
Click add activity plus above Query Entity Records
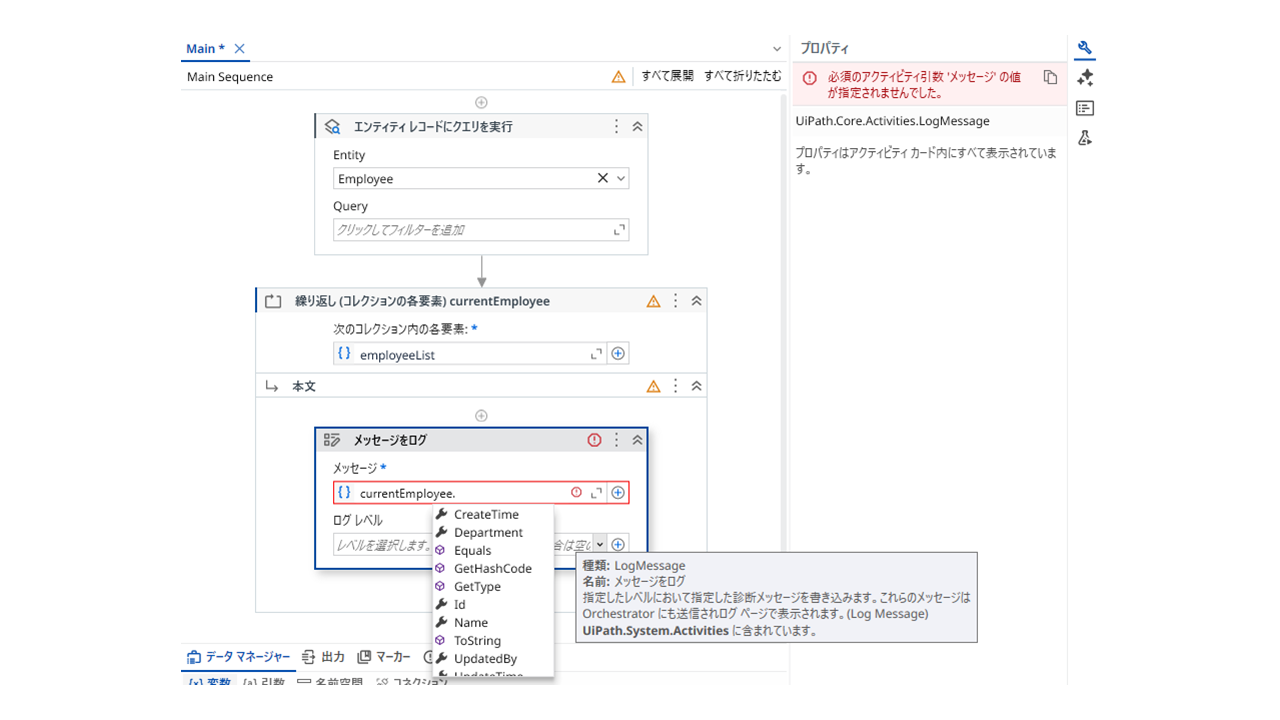[481, 102]
